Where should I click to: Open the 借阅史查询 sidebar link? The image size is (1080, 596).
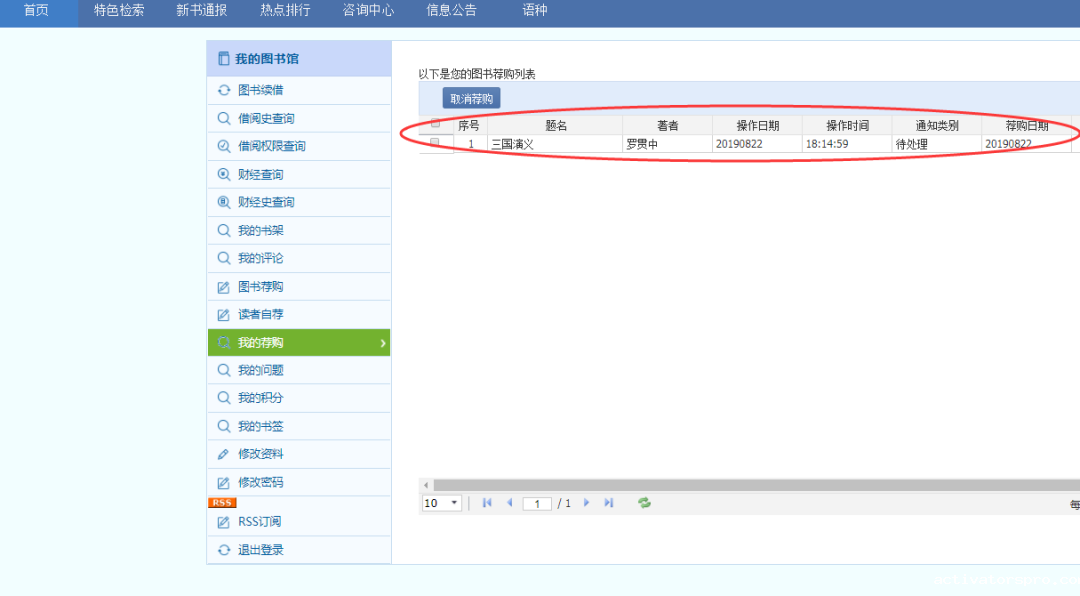click(266, 119)
